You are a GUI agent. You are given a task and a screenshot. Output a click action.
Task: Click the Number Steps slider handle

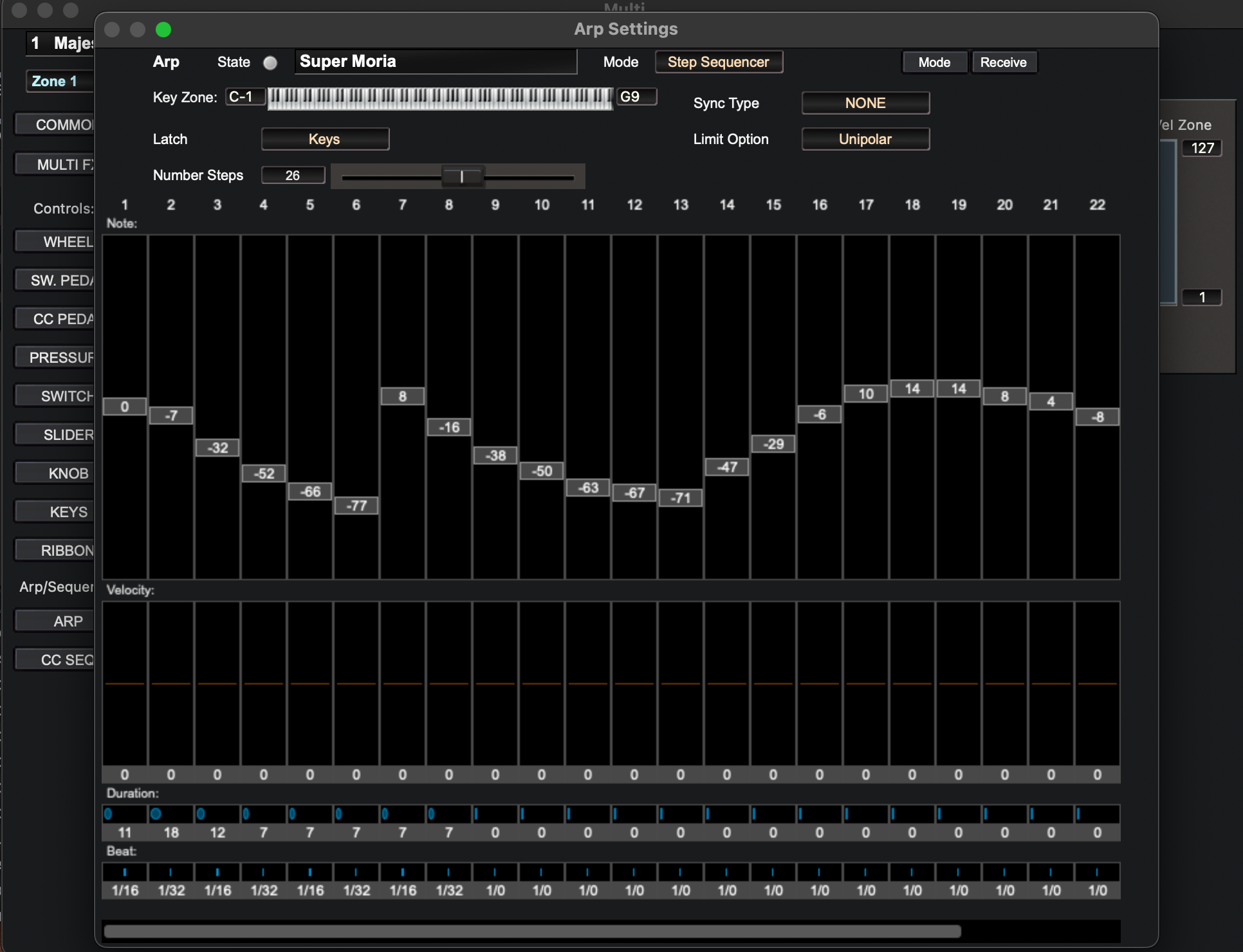click(x=462, y=176)
